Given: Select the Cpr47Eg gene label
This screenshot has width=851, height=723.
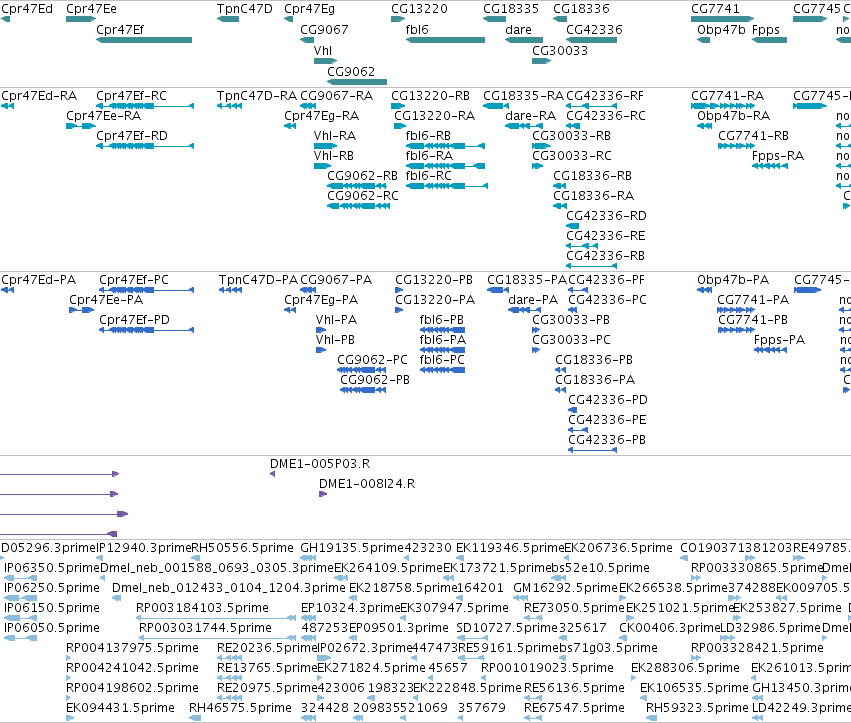Looking at the screenshot, I should [309, 9].
